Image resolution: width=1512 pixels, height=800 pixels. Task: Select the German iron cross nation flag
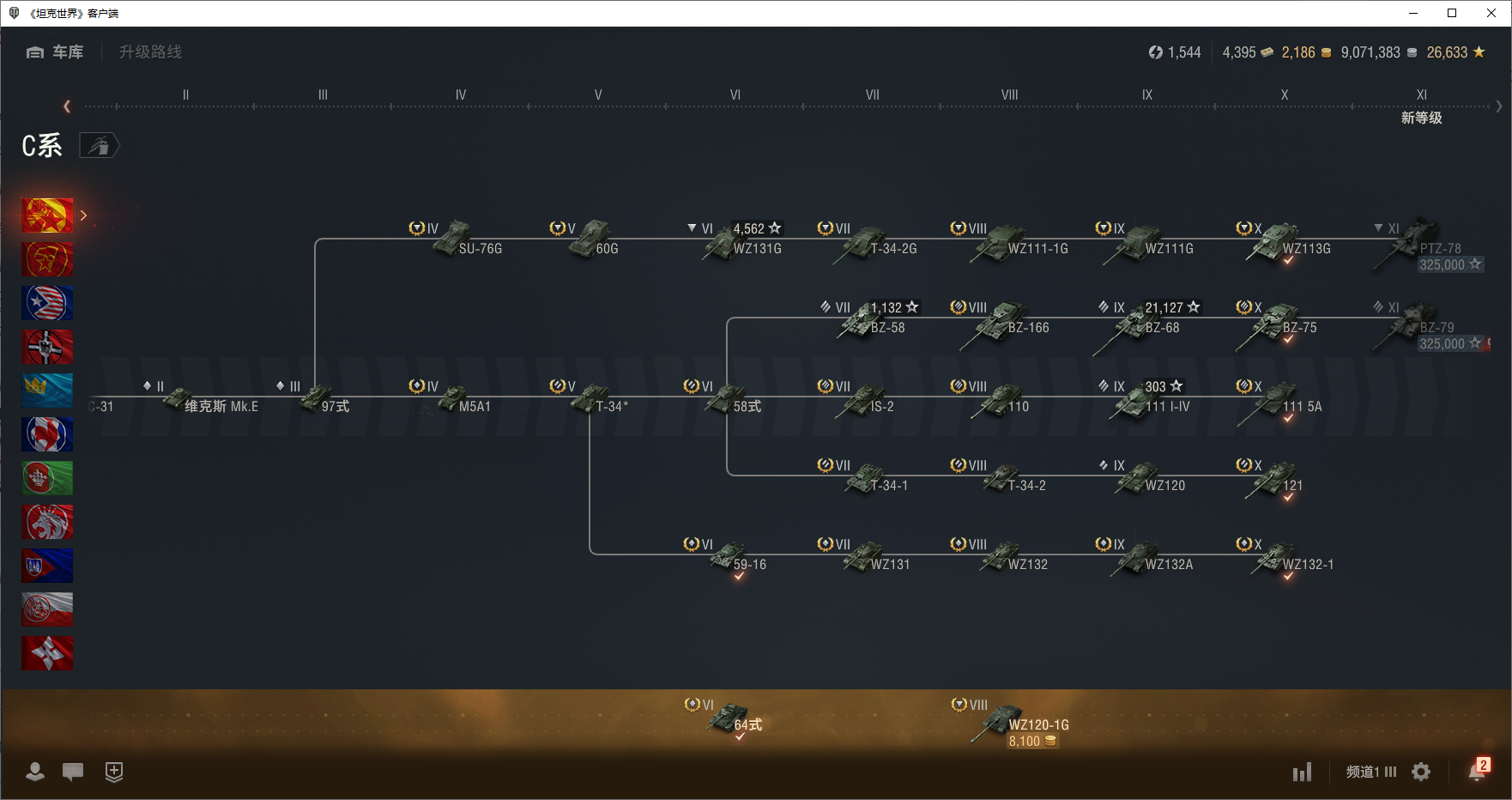tap(47, 347)
